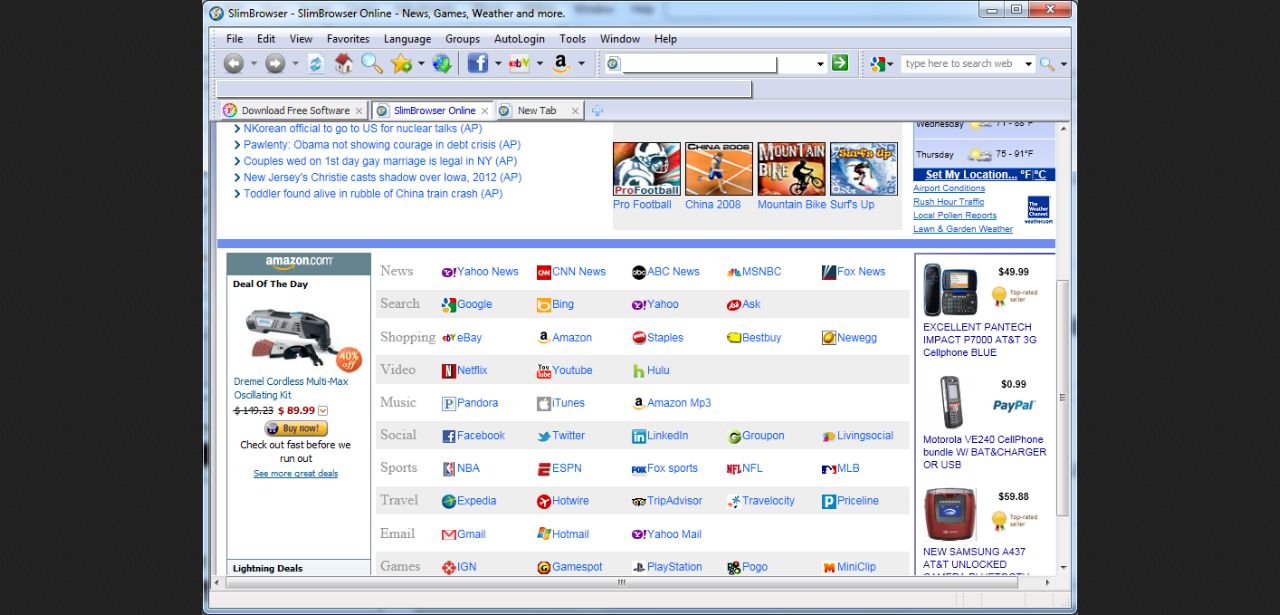Click the horizontal scrollbar thumb at the bottom

tap(621, 582)
